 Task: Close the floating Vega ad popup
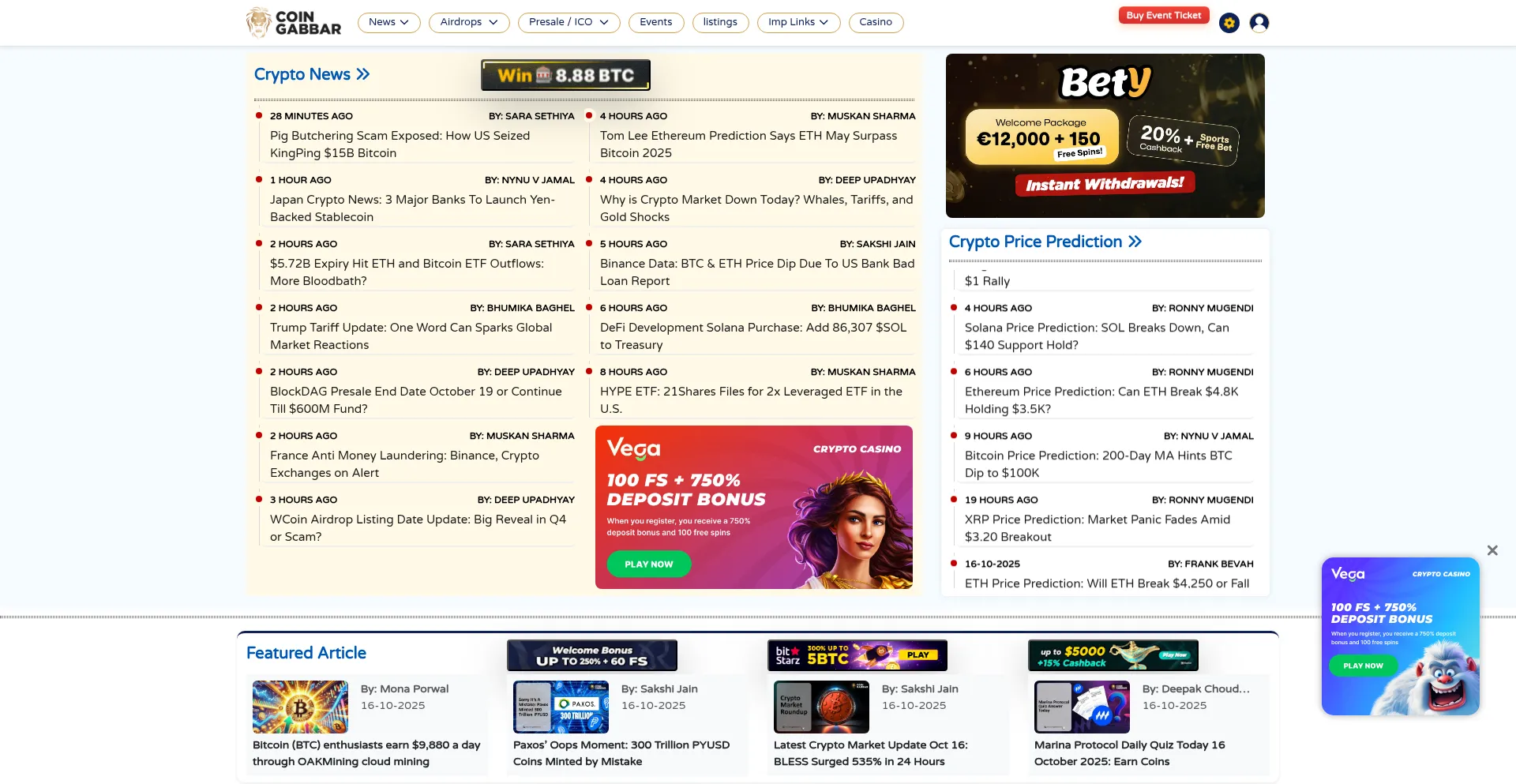[x=1492, y=550]
